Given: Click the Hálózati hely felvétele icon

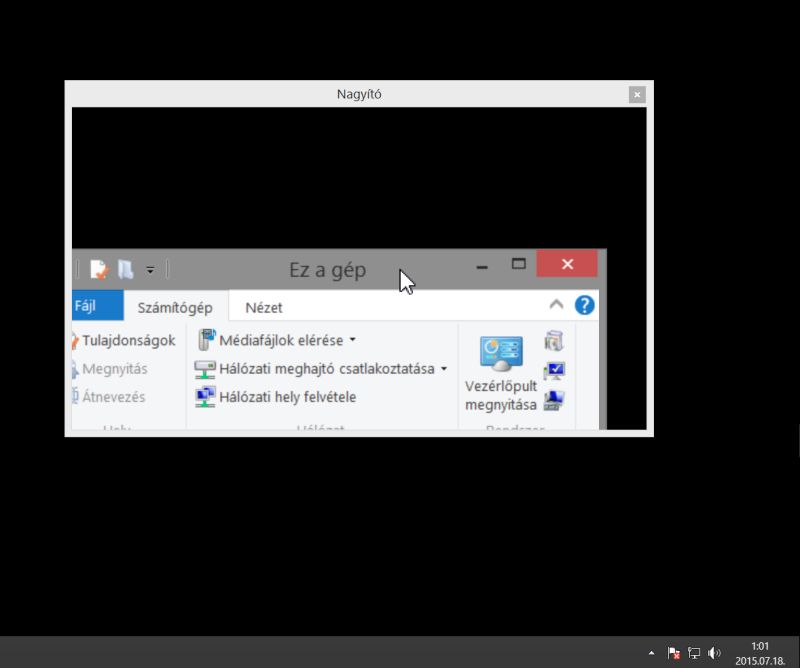Looking at the screenshot, I should click(204, 396).
